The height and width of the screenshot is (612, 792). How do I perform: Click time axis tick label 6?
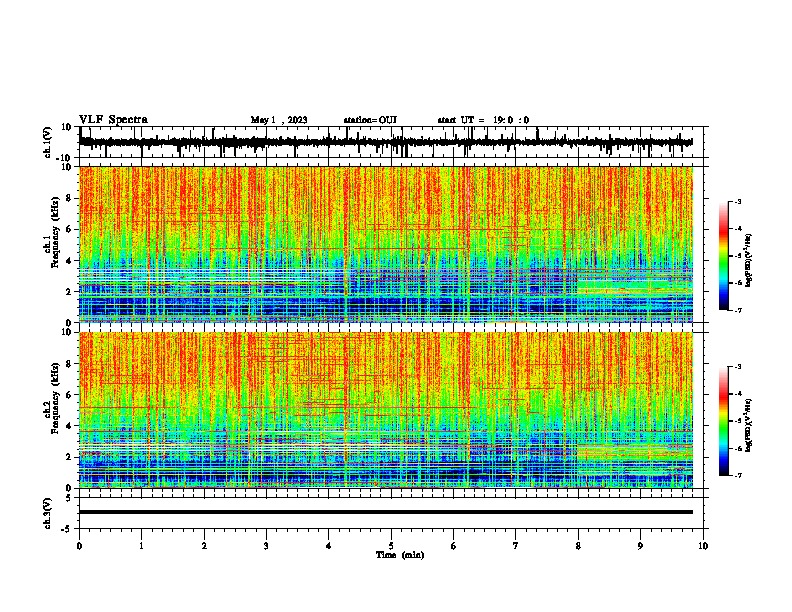(x=454, y=546)
